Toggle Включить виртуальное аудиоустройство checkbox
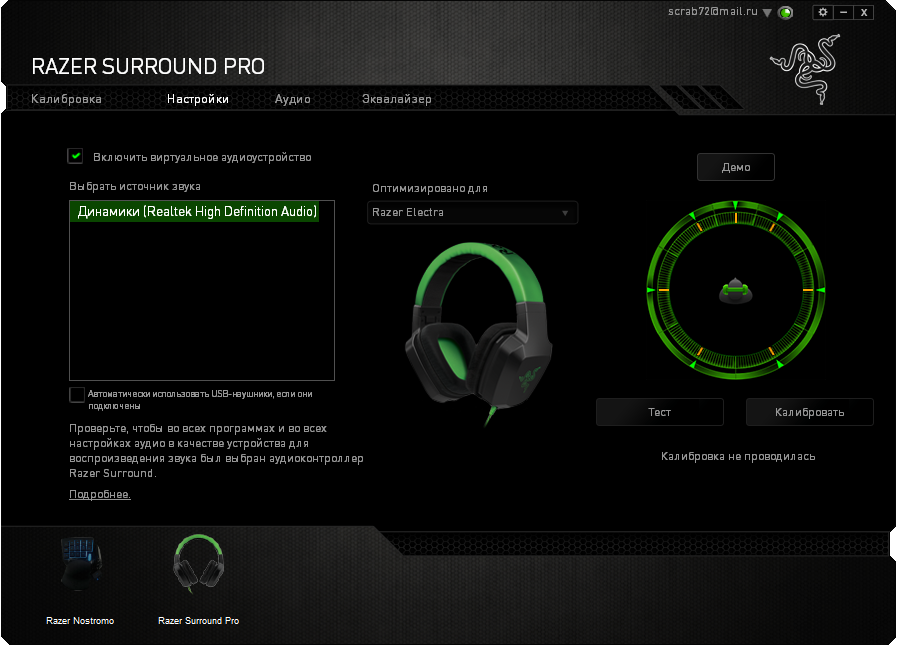 pyautogui.click(x=76, y=156)
